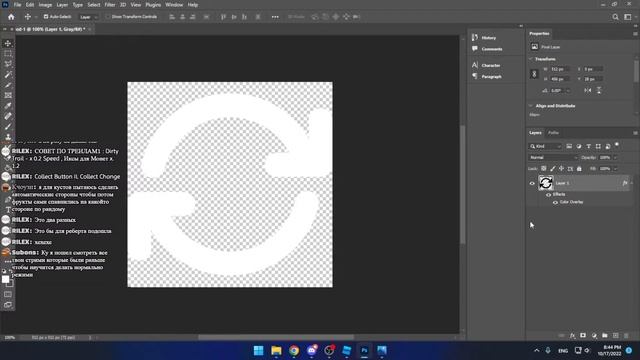Screen dimensions: 640x360
Task: Add layer style fx button
Action: 572,336
